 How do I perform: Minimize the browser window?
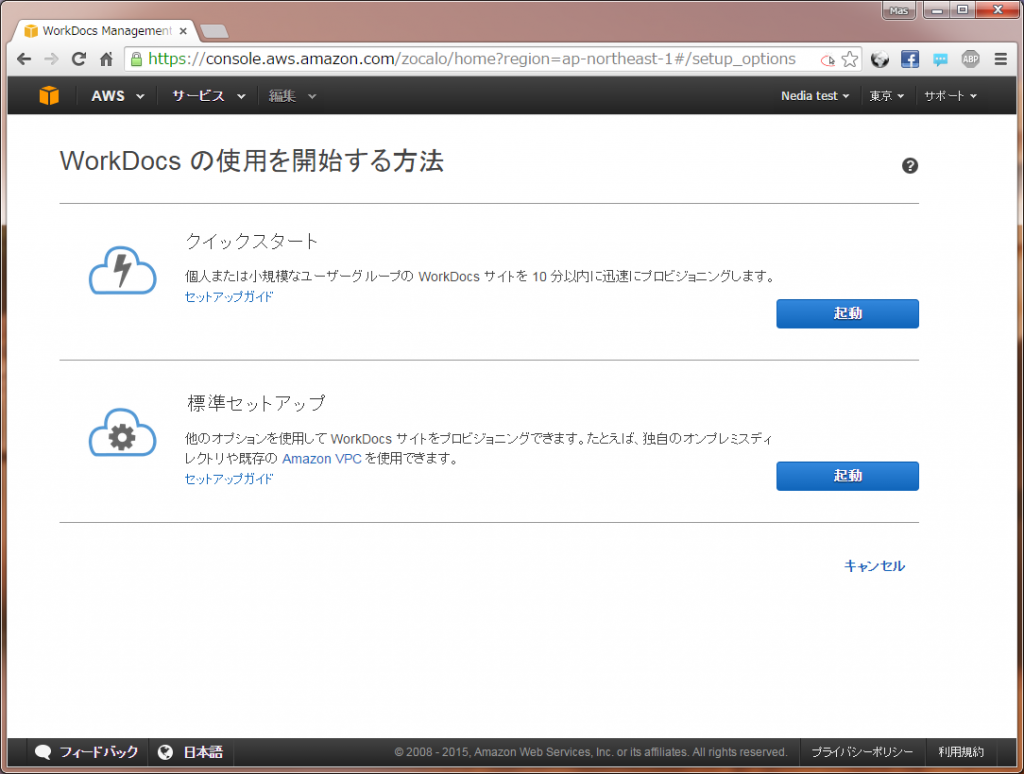point(937,10)
